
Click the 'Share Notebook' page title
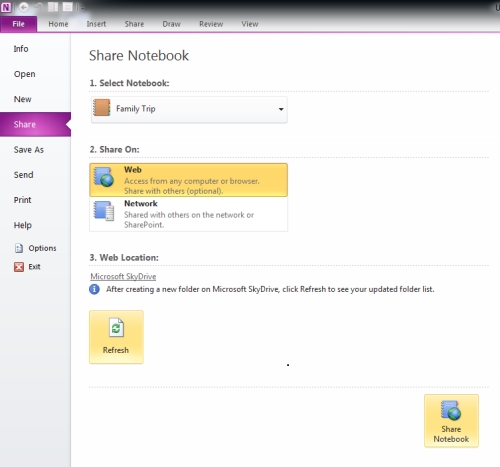(x=139, y=55)
